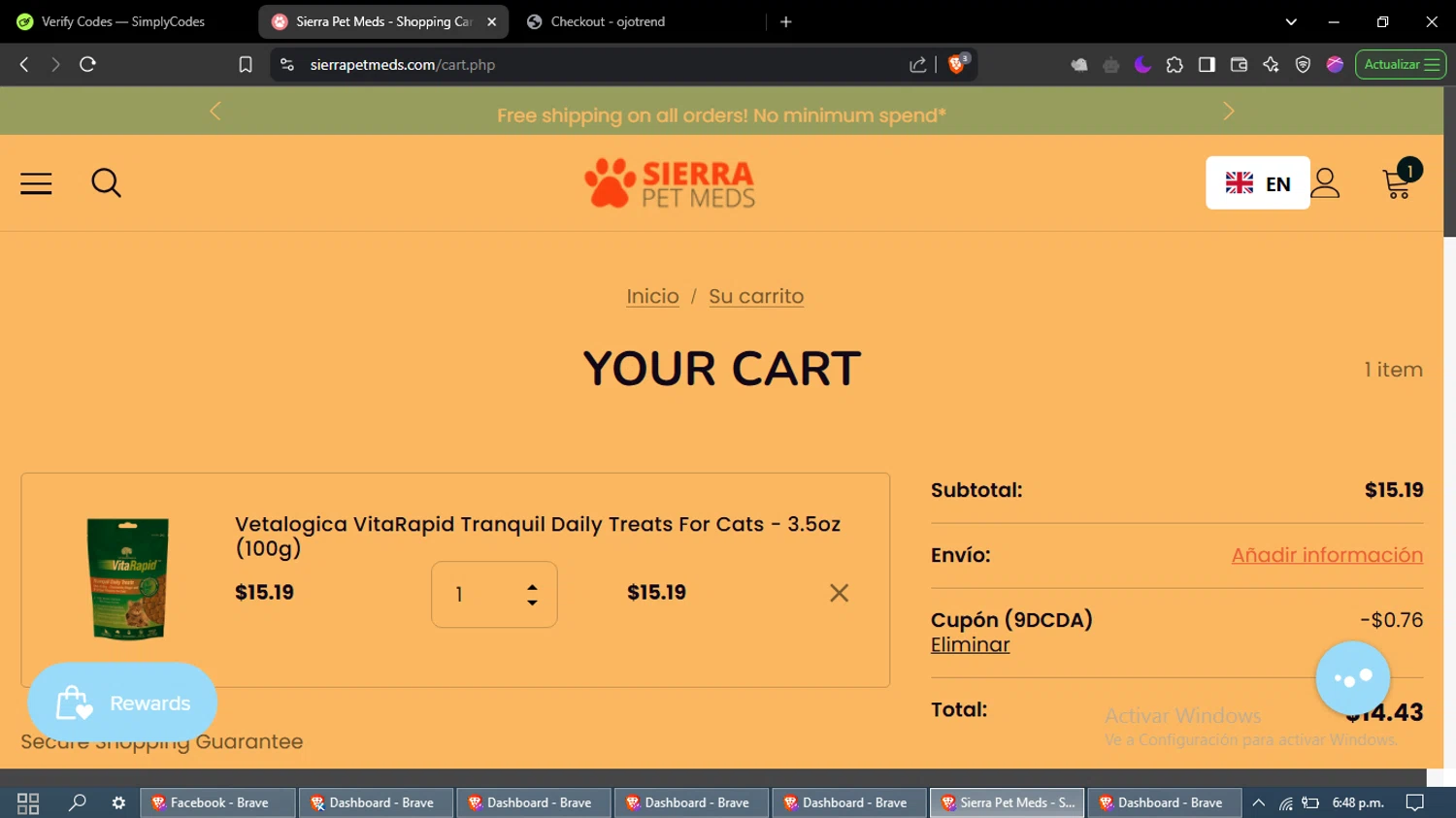Click the Actualizar browser update button

1401,64
